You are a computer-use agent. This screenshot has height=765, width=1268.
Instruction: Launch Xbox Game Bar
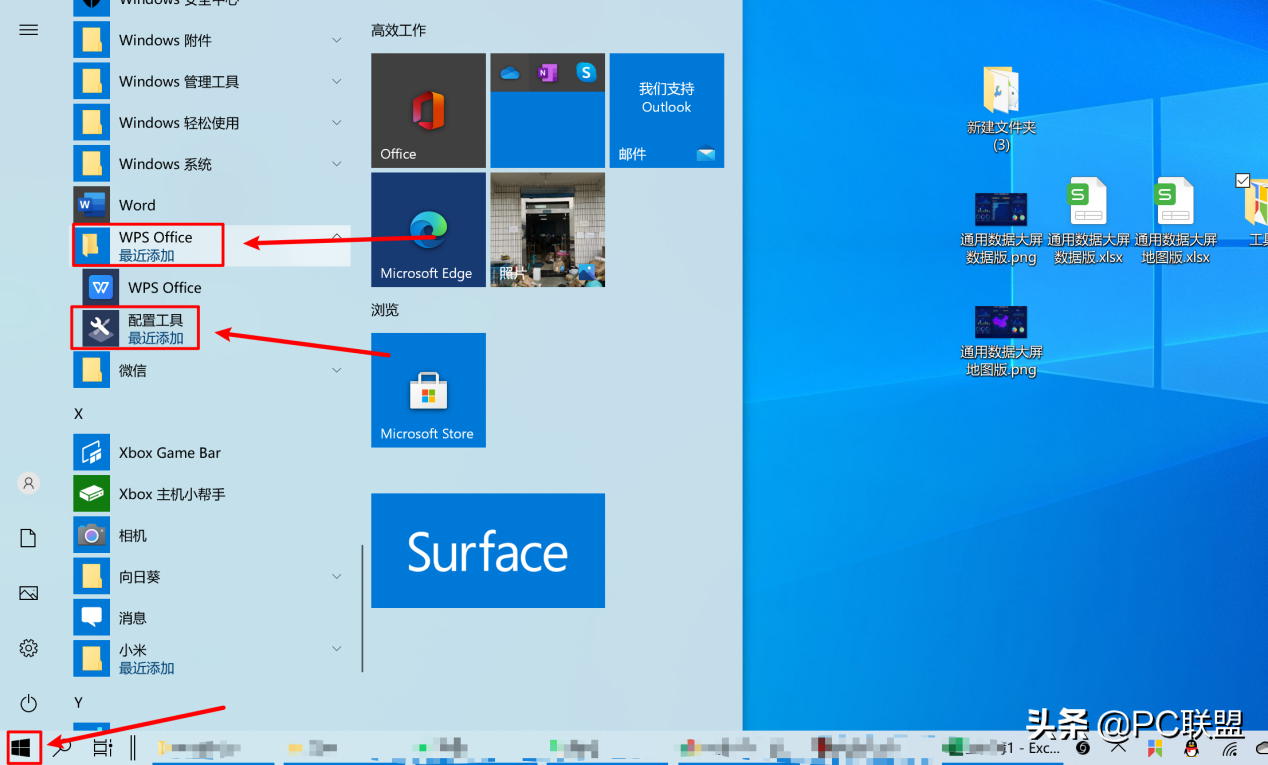212,452
